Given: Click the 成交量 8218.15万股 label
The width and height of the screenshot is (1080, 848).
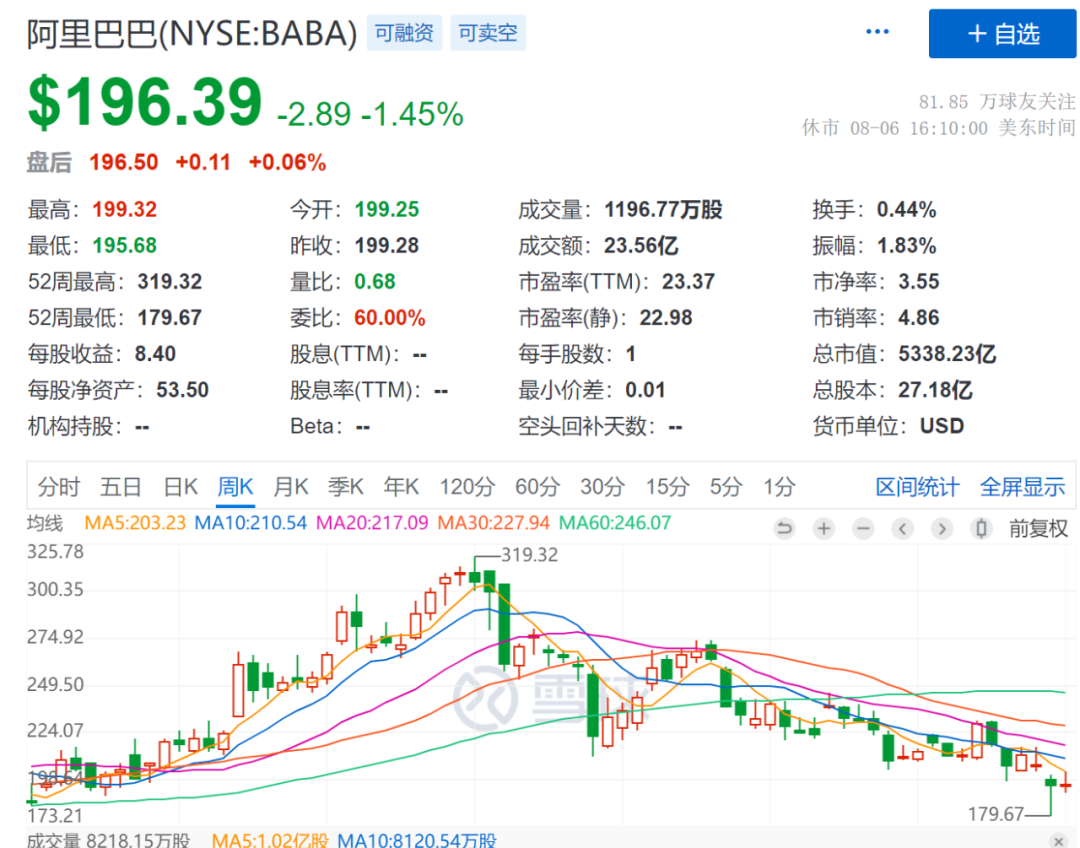Looking at the screenshot, I should (x=108, y=840).
